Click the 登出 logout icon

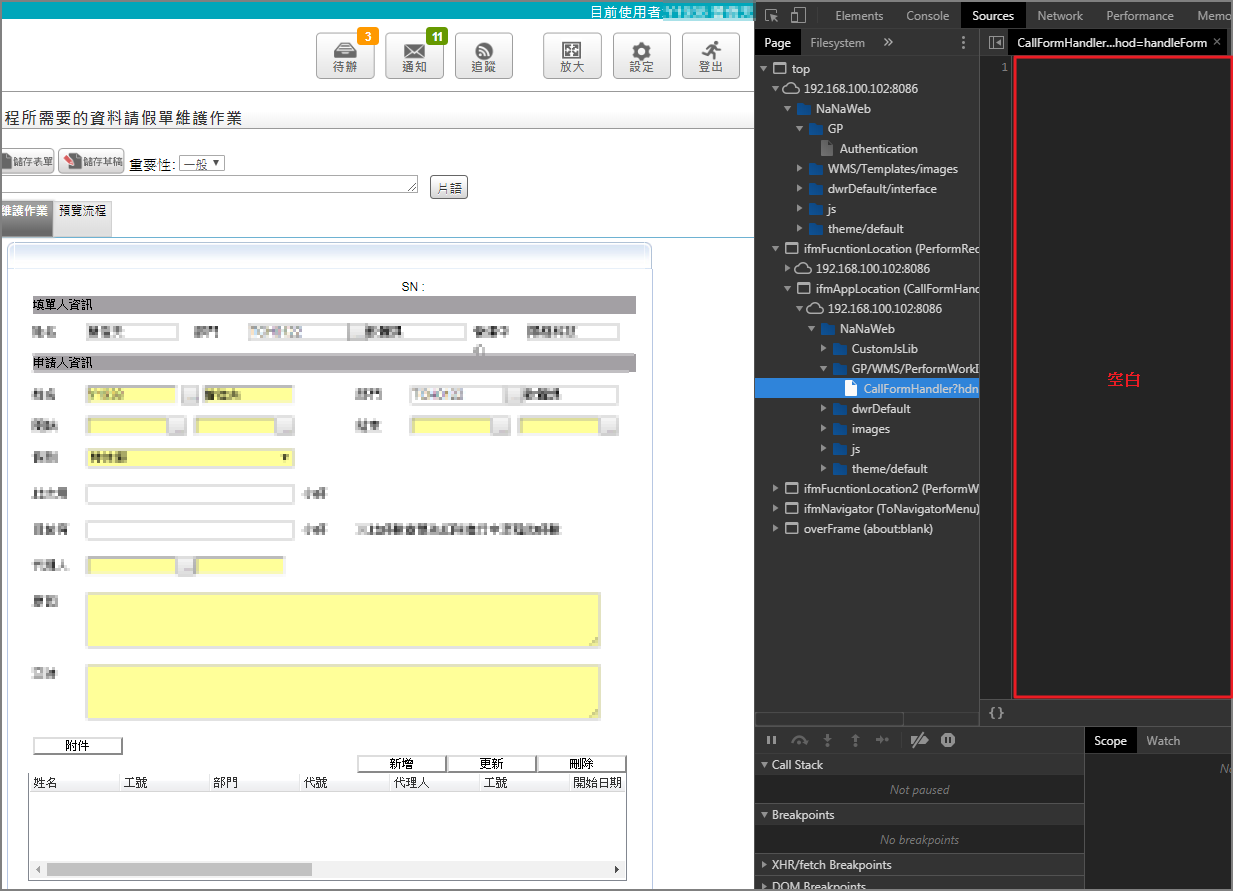(710, 56)
